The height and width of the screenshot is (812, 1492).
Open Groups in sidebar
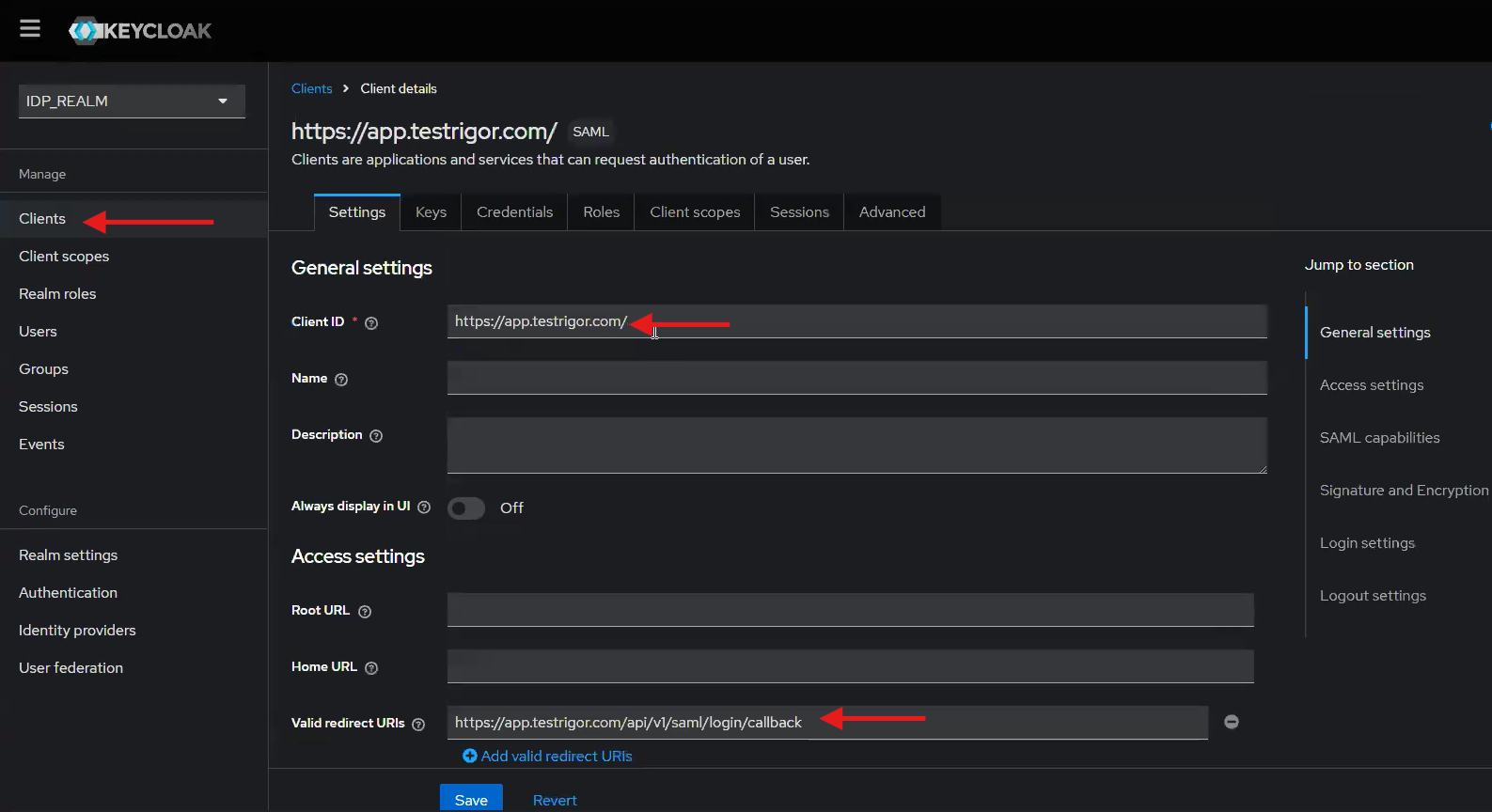click(x=133, y=369)
